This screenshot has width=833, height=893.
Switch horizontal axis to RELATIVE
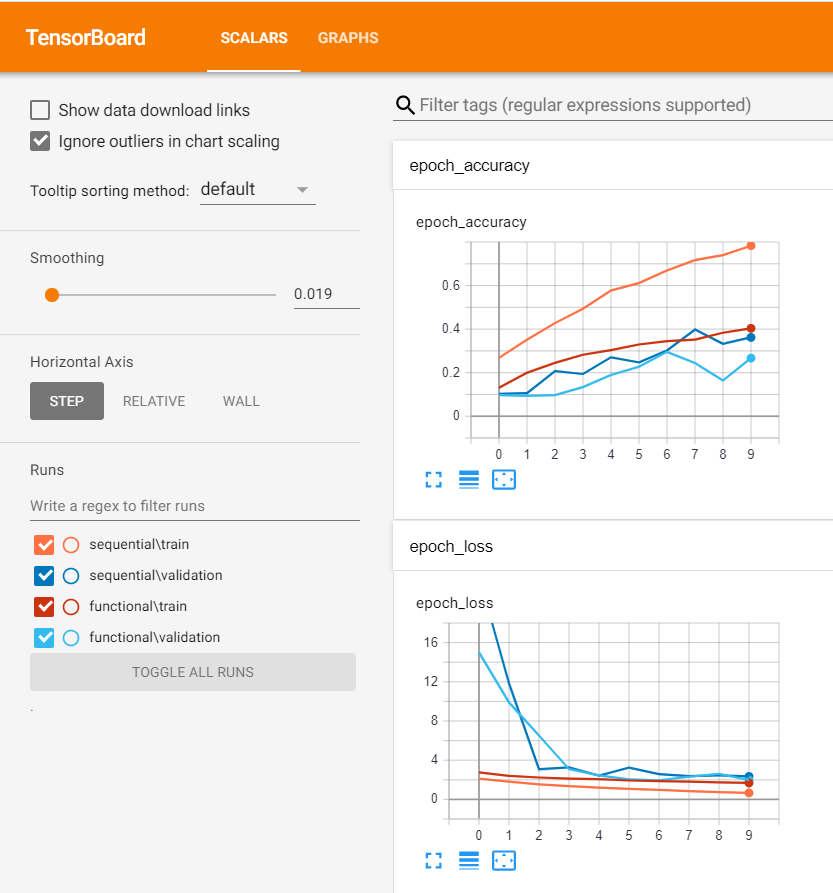[x=153, y=401]
